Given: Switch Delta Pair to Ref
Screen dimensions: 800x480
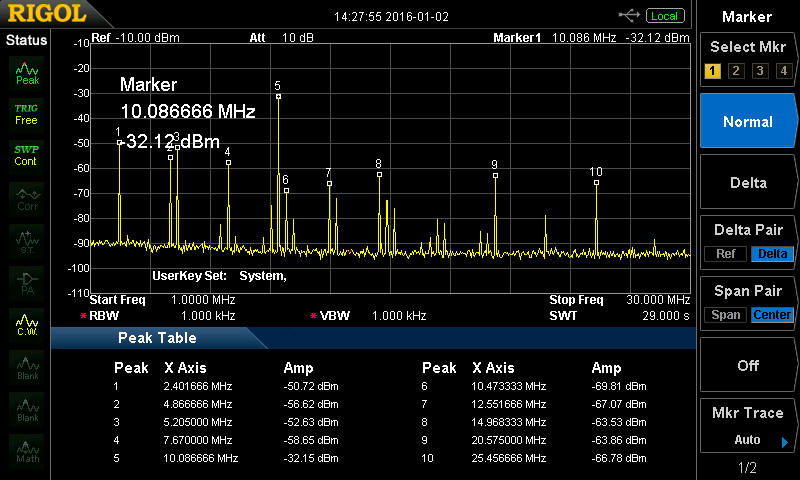Looking at the screenshot, I should click(725, 254).
